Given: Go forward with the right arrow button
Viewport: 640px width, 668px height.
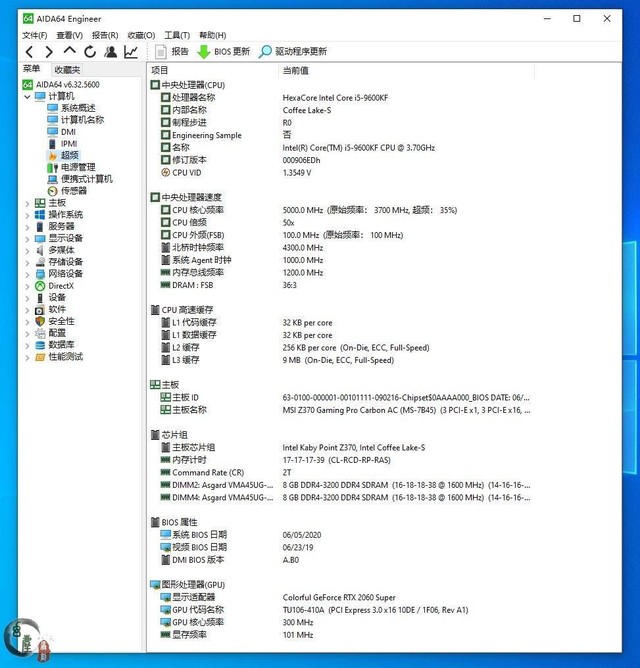Looking at the screenshot, I should pos(49,52).
